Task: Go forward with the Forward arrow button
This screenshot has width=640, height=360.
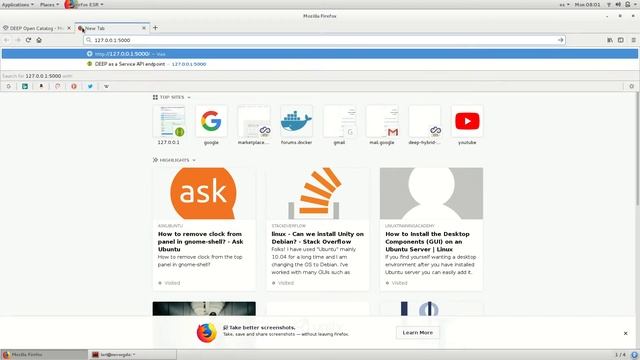Action: click(x=18, y=40)
